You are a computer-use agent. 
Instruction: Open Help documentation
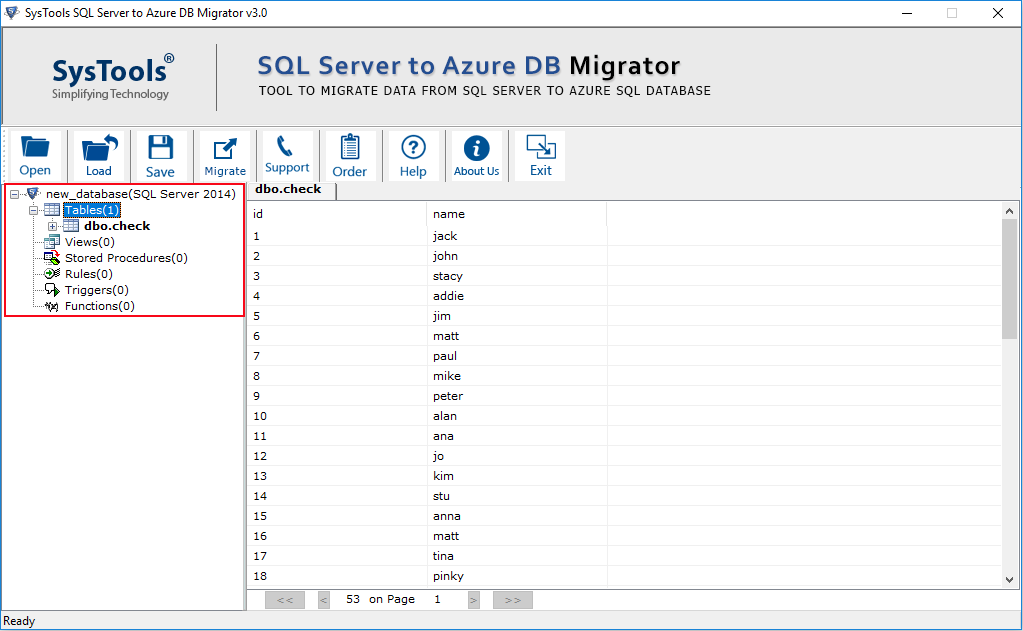pos(413,155)
